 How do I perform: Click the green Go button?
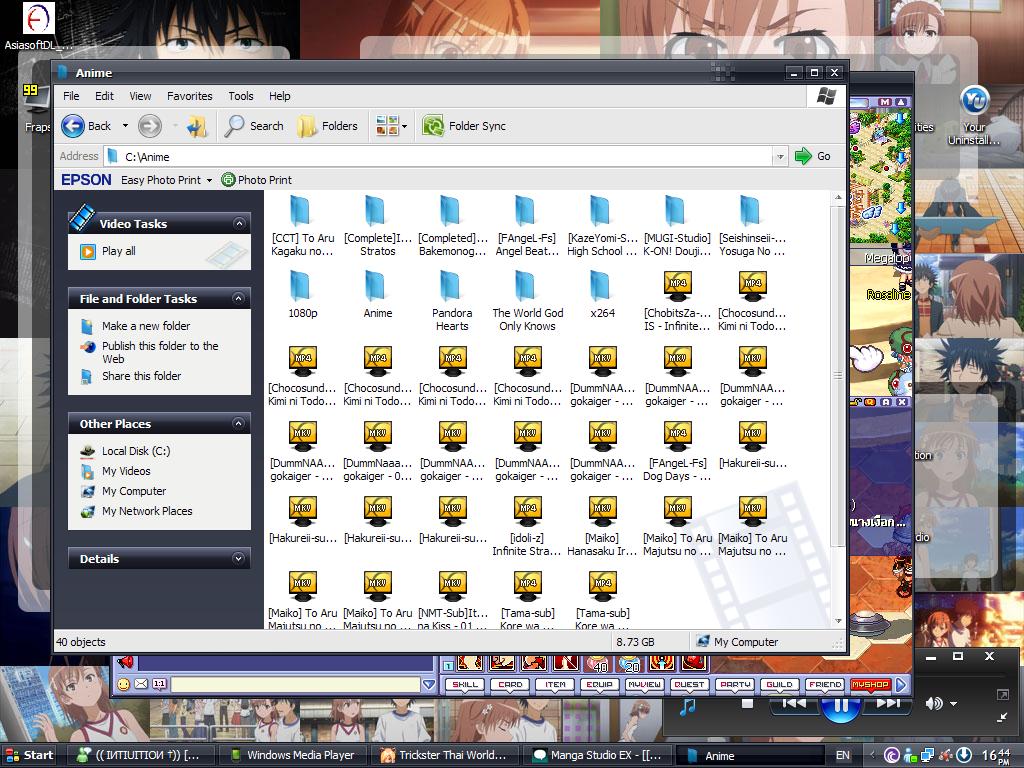point(813,156)
